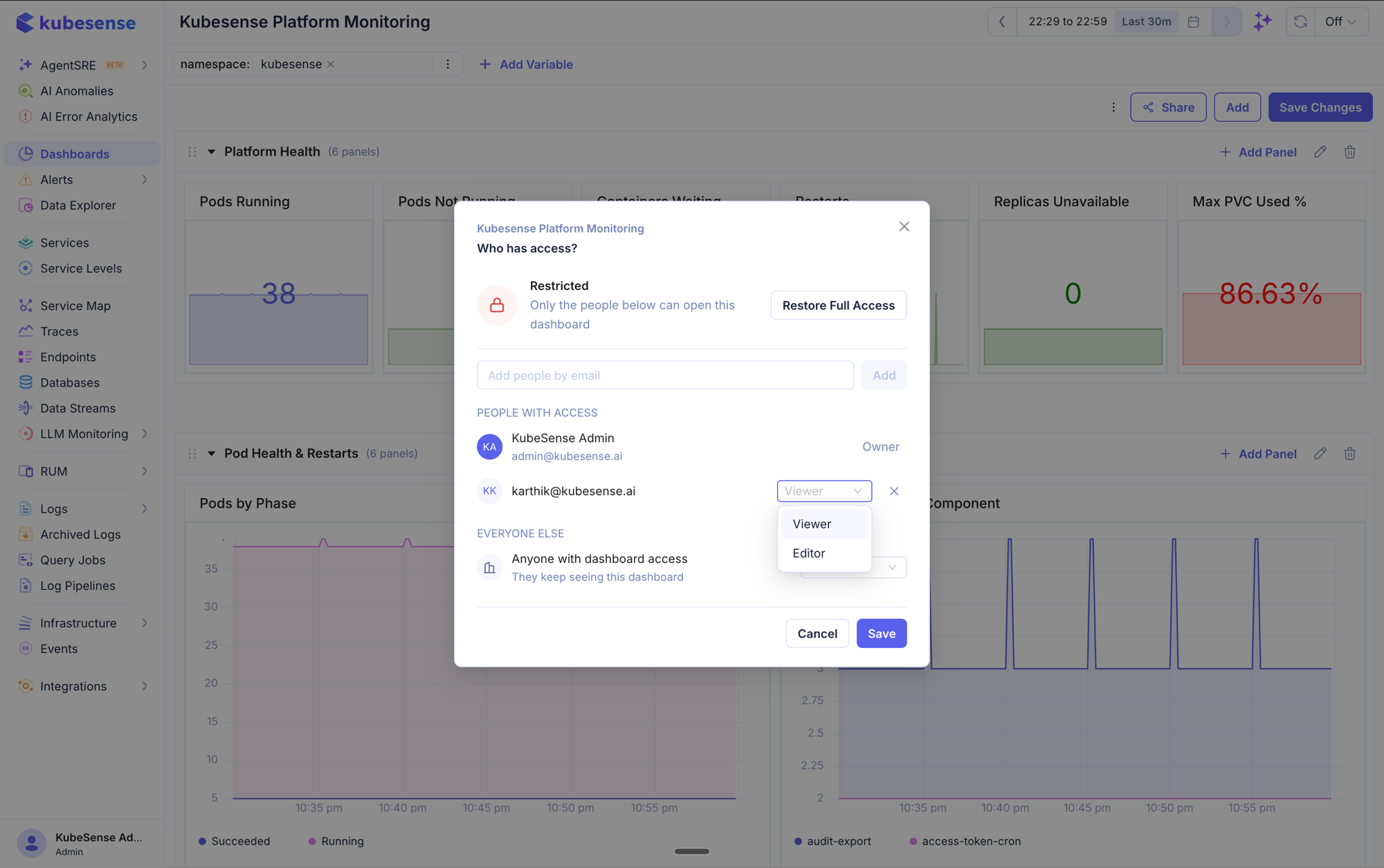The height and width of the screenshot is (868, 1384).
Task: Go to previous time range arrow
Action: (x=1001, y=21)
